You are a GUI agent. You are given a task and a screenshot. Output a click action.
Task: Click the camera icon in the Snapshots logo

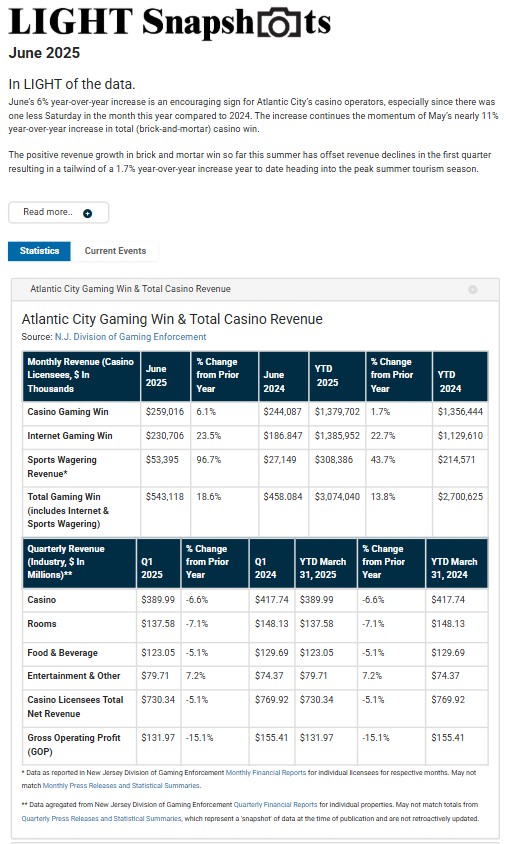coord(279,24)
